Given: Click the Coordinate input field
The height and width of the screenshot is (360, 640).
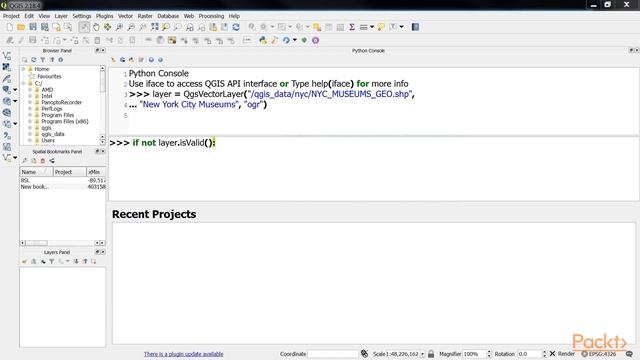Looking at the screenshot, I should tap(333, 354).
